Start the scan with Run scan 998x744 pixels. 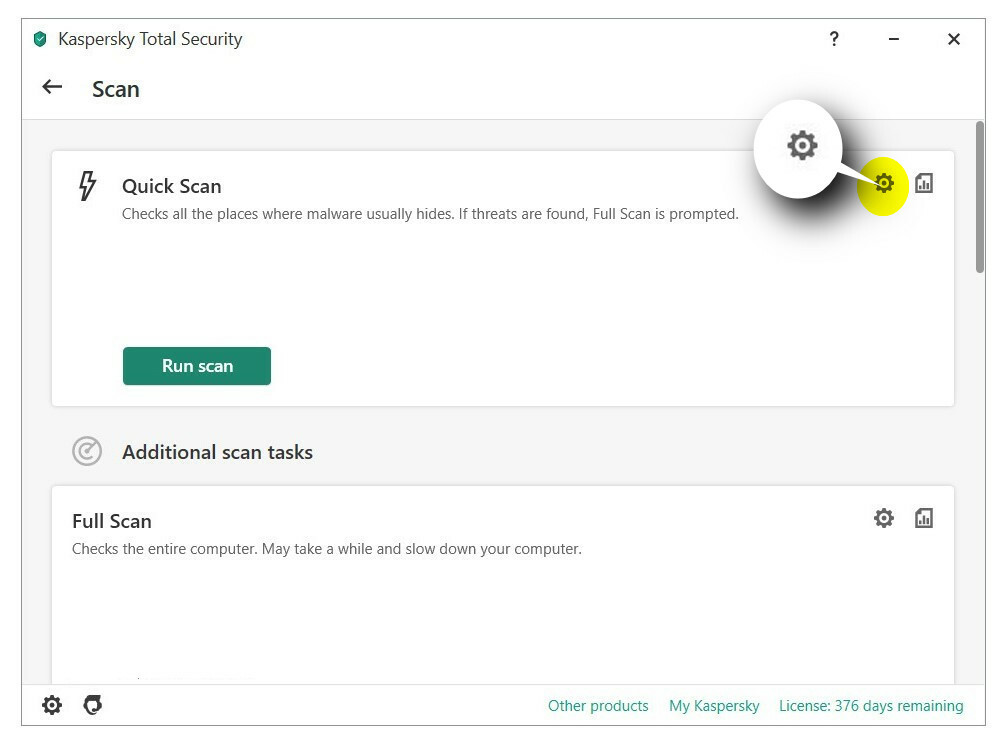pos(197,366)
